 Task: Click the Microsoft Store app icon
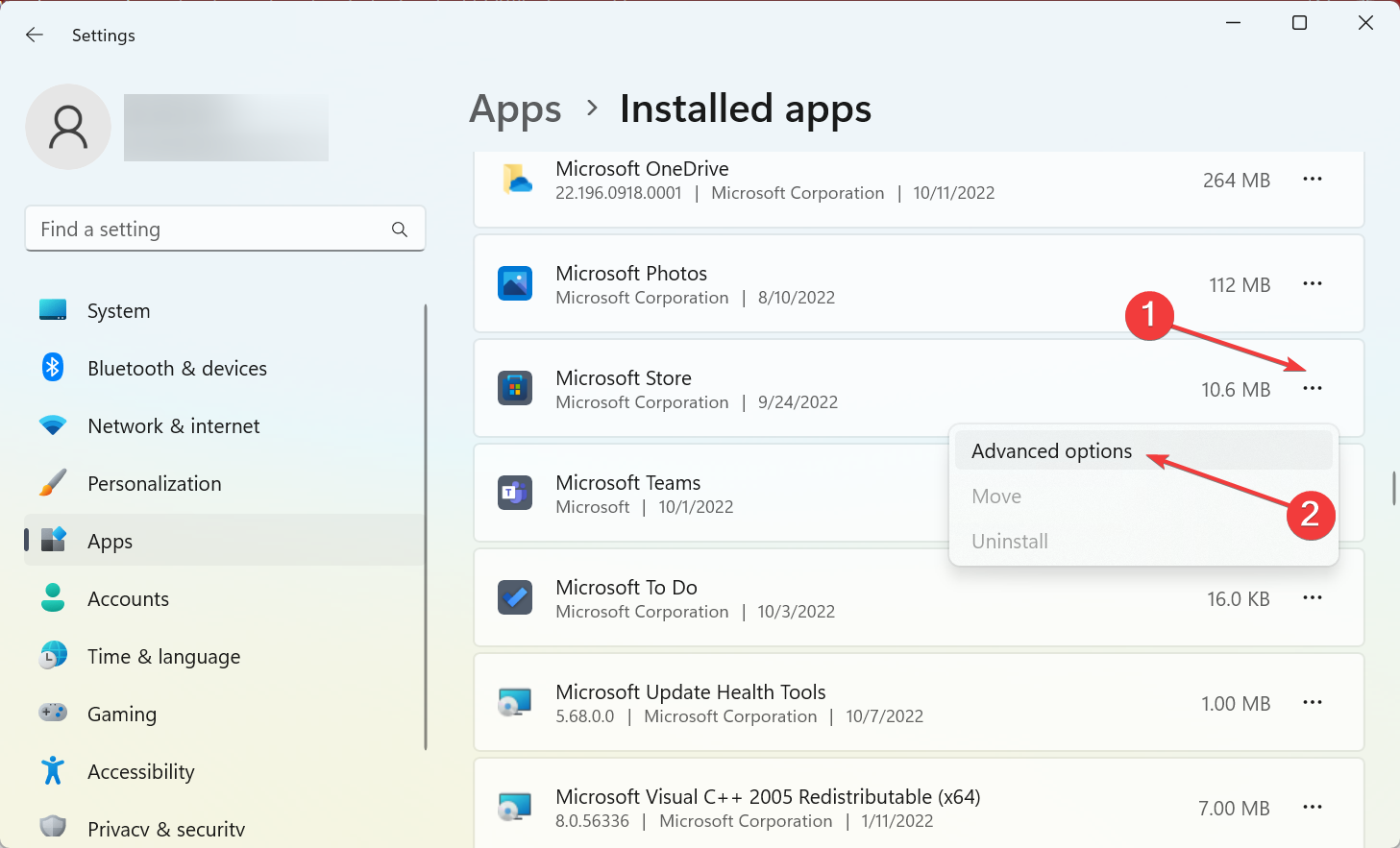pyautogui.click(x=515, y=389)
